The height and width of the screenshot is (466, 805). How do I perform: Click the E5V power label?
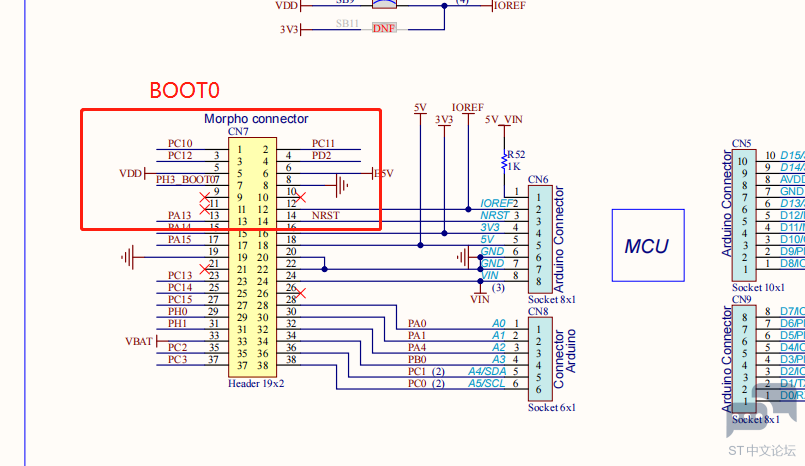pos(384,173)
